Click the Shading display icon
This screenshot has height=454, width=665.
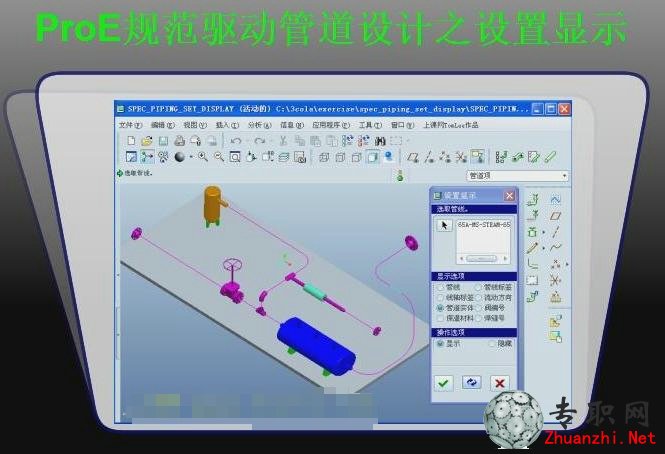pos(373,157)
